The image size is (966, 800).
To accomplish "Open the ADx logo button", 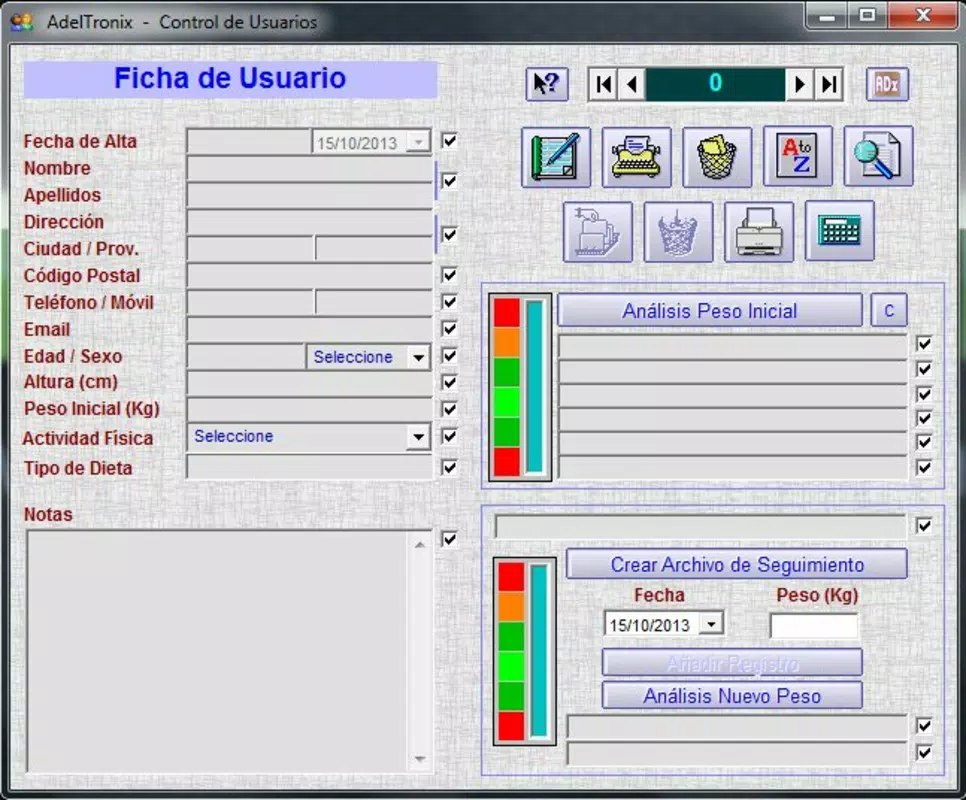I will pyautogui.click(x=887, y=84).
